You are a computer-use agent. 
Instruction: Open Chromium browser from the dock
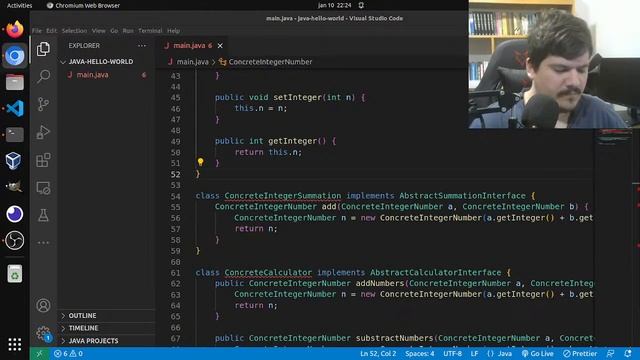[x=15, y=56]
